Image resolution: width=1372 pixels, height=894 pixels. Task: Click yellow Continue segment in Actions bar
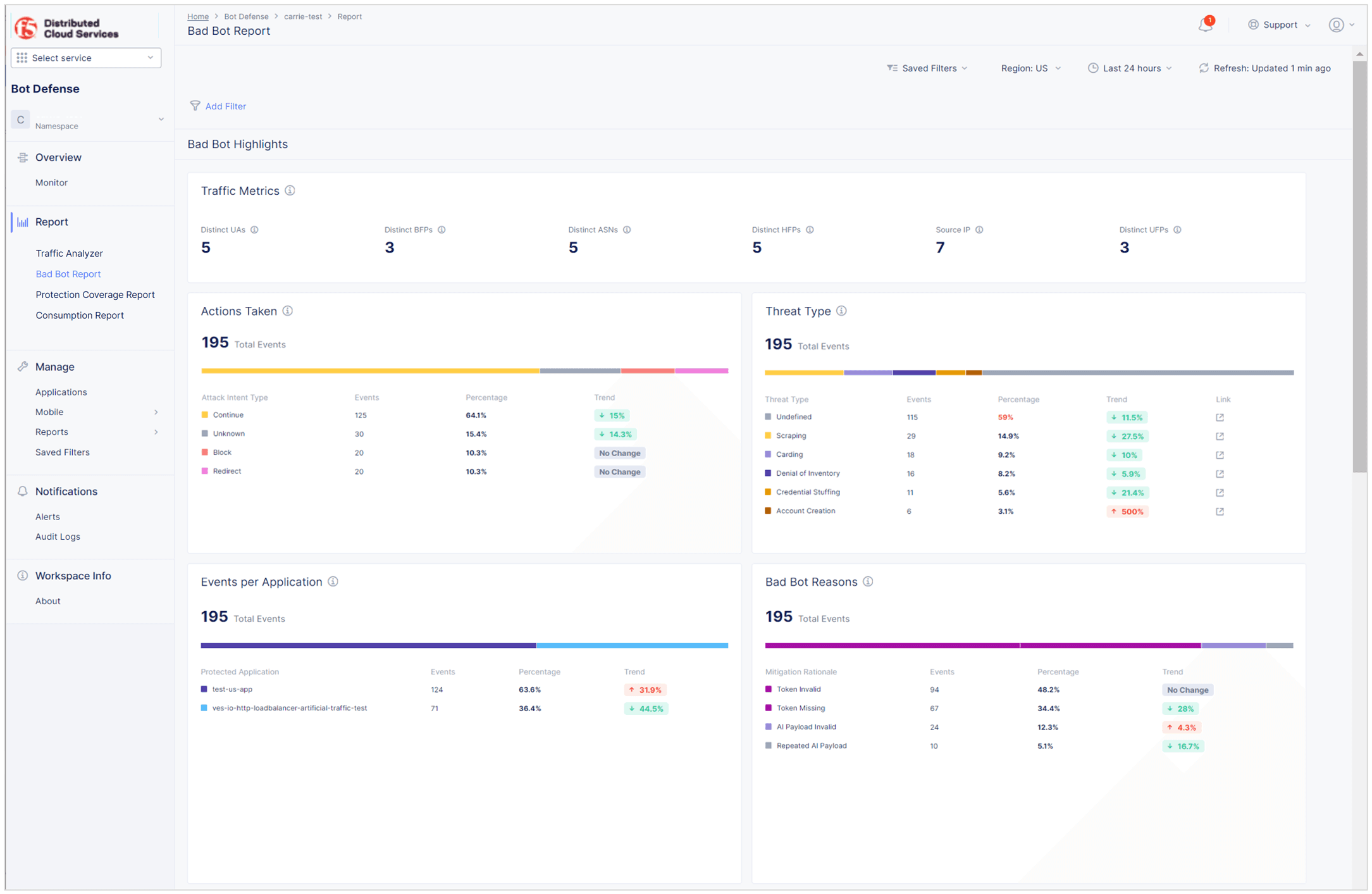coord(370,371)
